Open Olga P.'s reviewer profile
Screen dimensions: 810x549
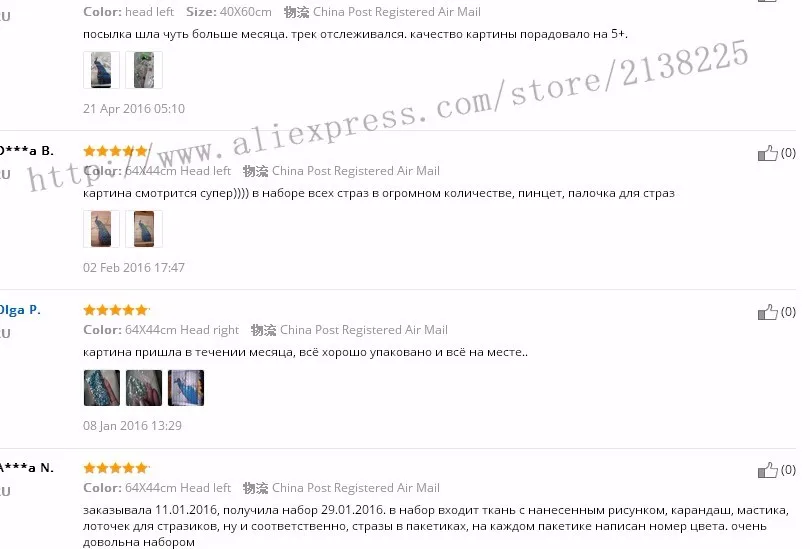[20, 310]
